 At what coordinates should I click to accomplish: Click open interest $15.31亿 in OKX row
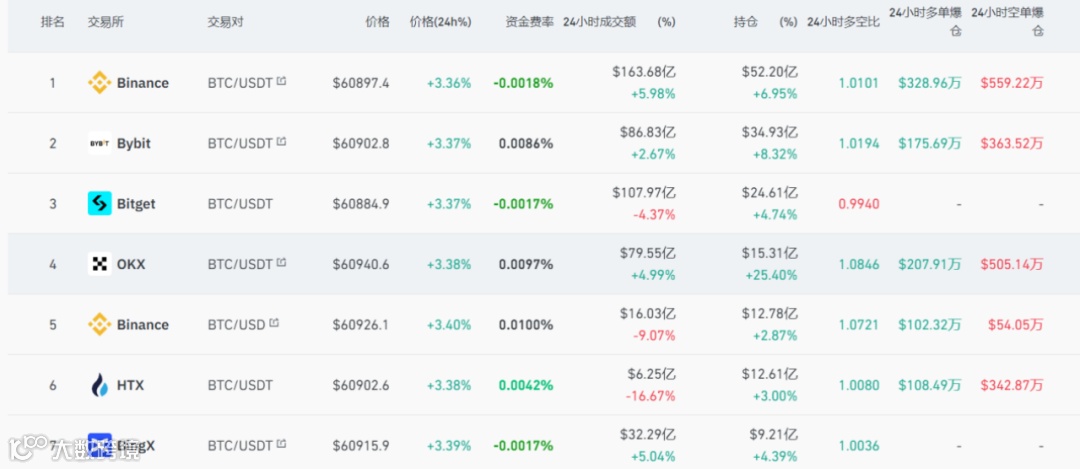[770, 253]
